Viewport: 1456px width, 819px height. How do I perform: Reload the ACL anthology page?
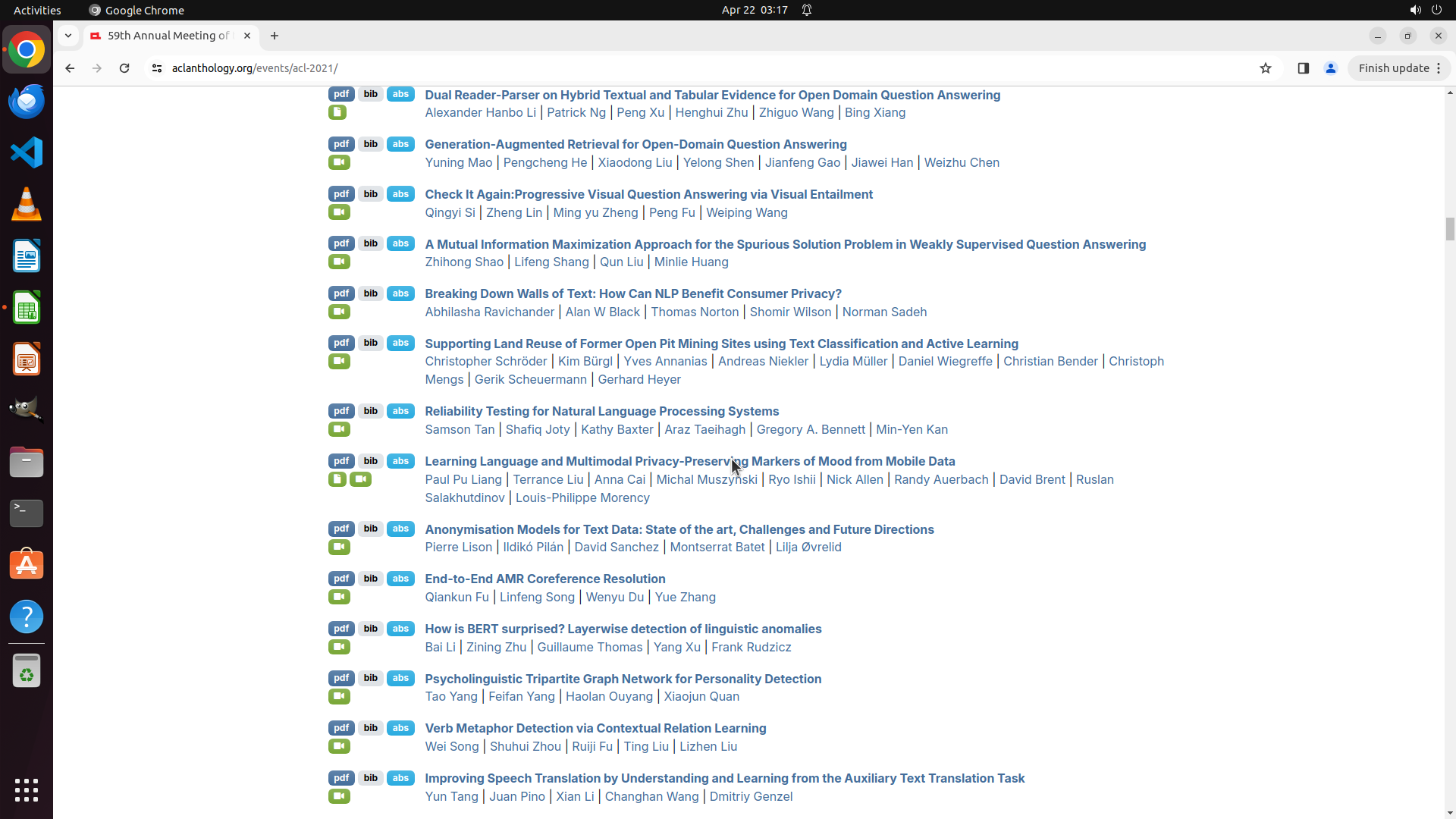124,68
